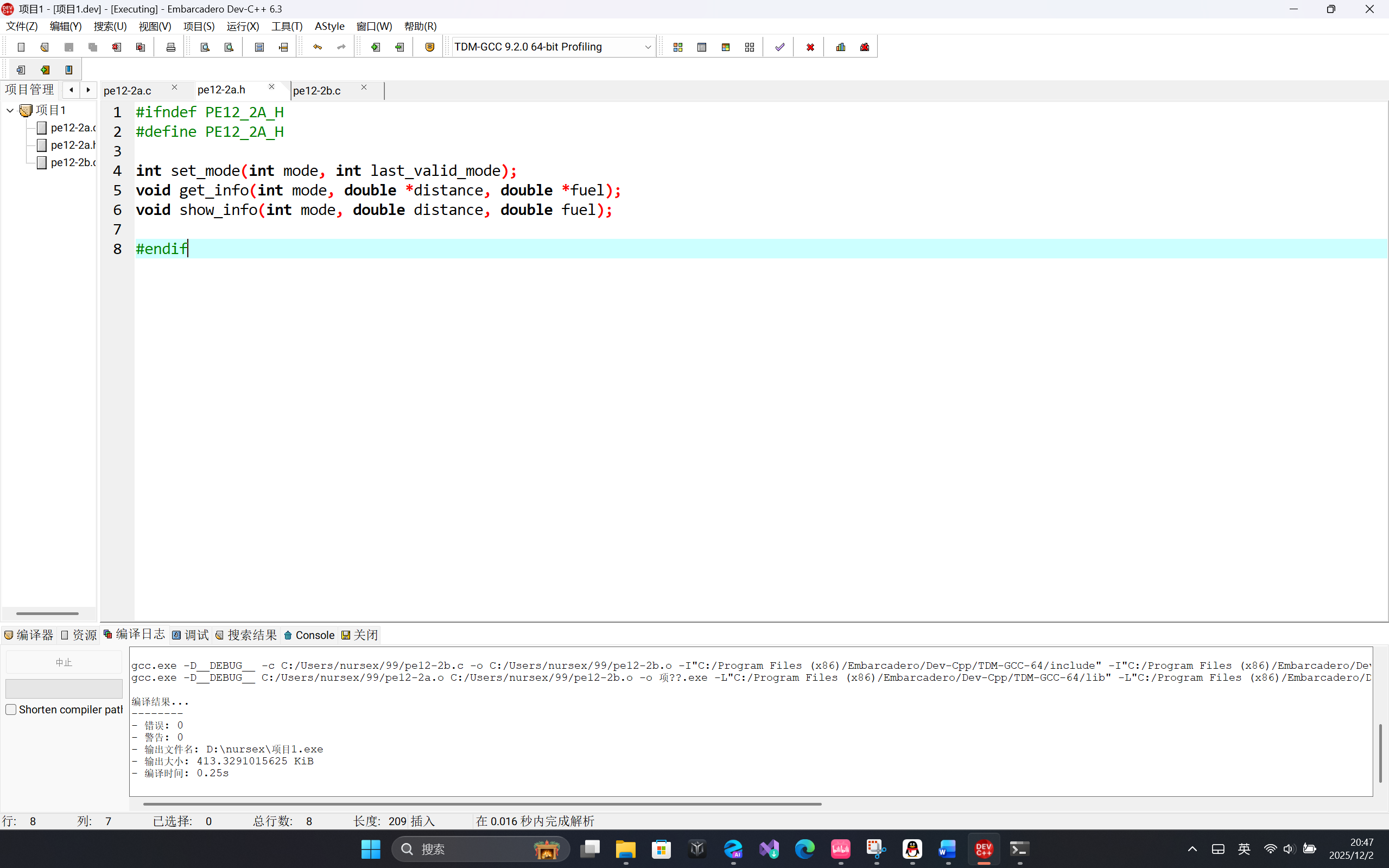Screen dimensions: 1389x868
Task: Click the Print toolbar icon
Action: point(170,47)
